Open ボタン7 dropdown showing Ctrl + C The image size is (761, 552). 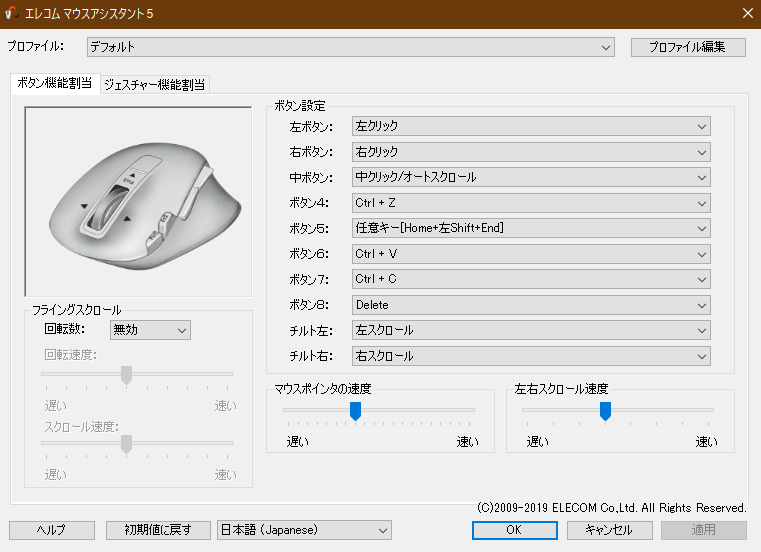(x=531, y=279)
